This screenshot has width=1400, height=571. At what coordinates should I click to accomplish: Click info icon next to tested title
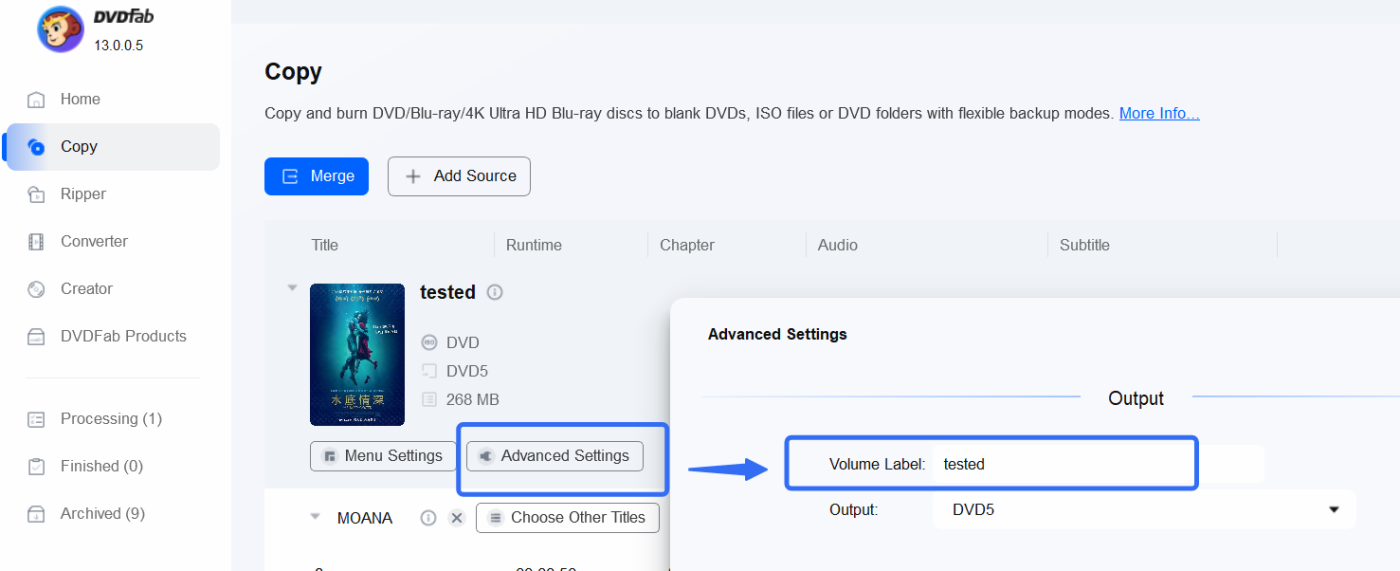pos(495,292)
